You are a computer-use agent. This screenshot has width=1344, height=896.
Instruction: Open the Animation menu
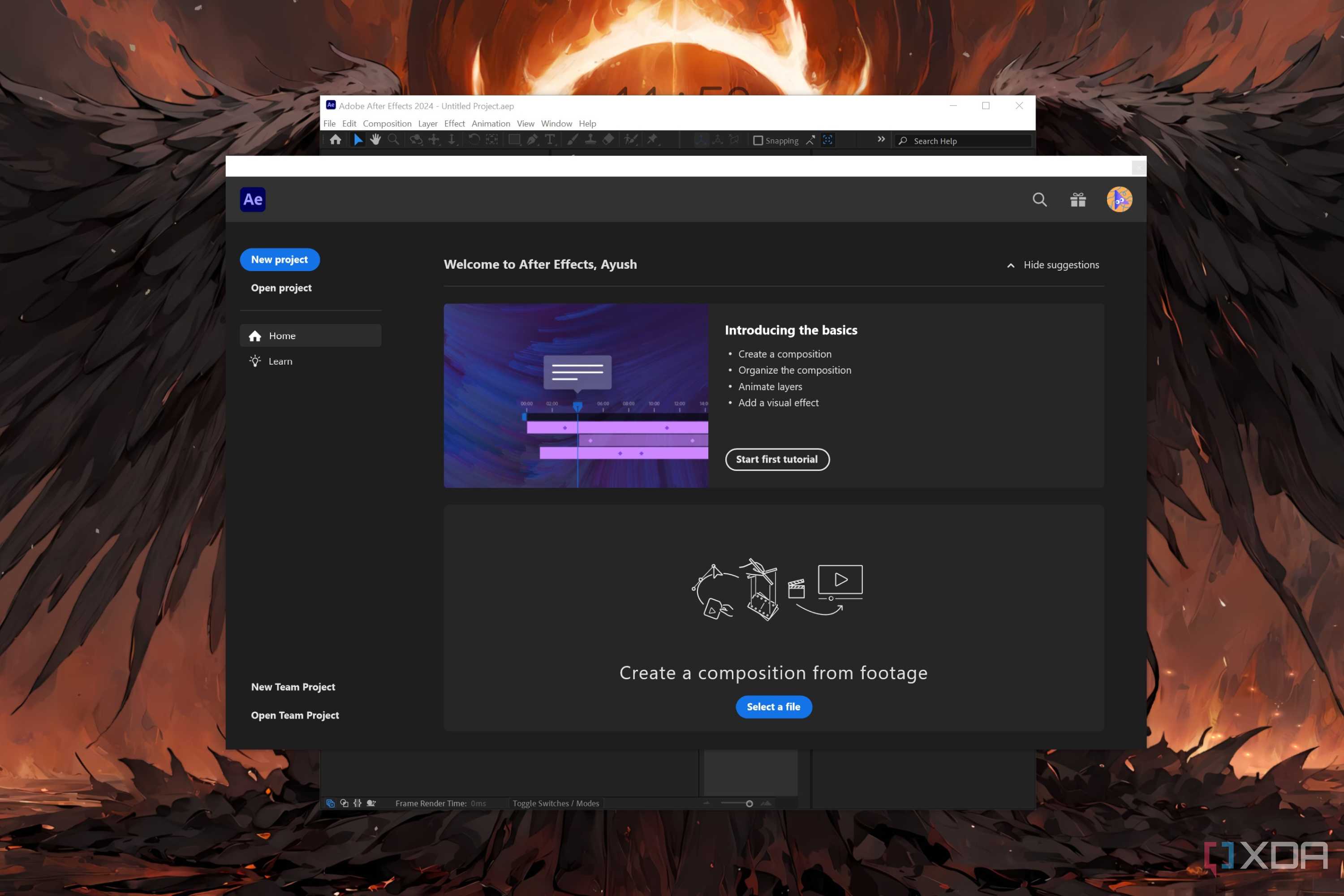tap(491, 124)
